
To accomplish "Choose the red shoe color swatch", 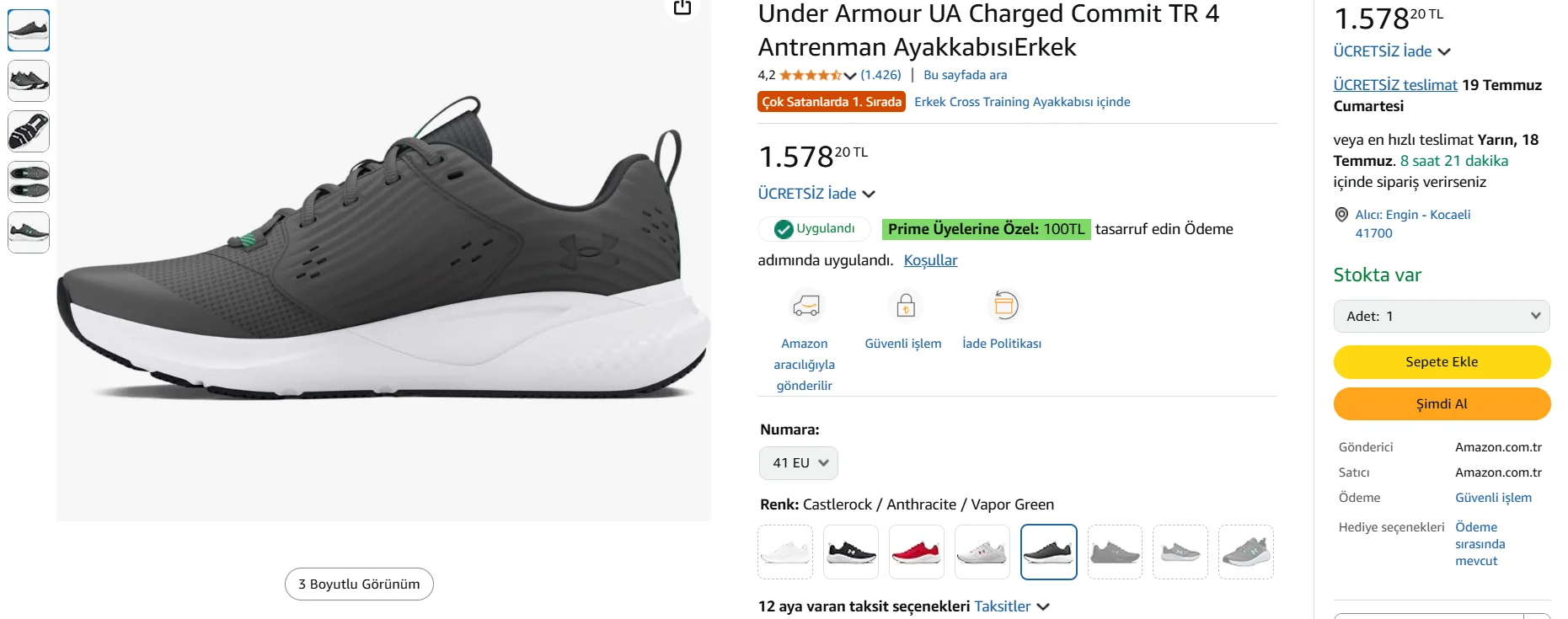I will [917, 552].
